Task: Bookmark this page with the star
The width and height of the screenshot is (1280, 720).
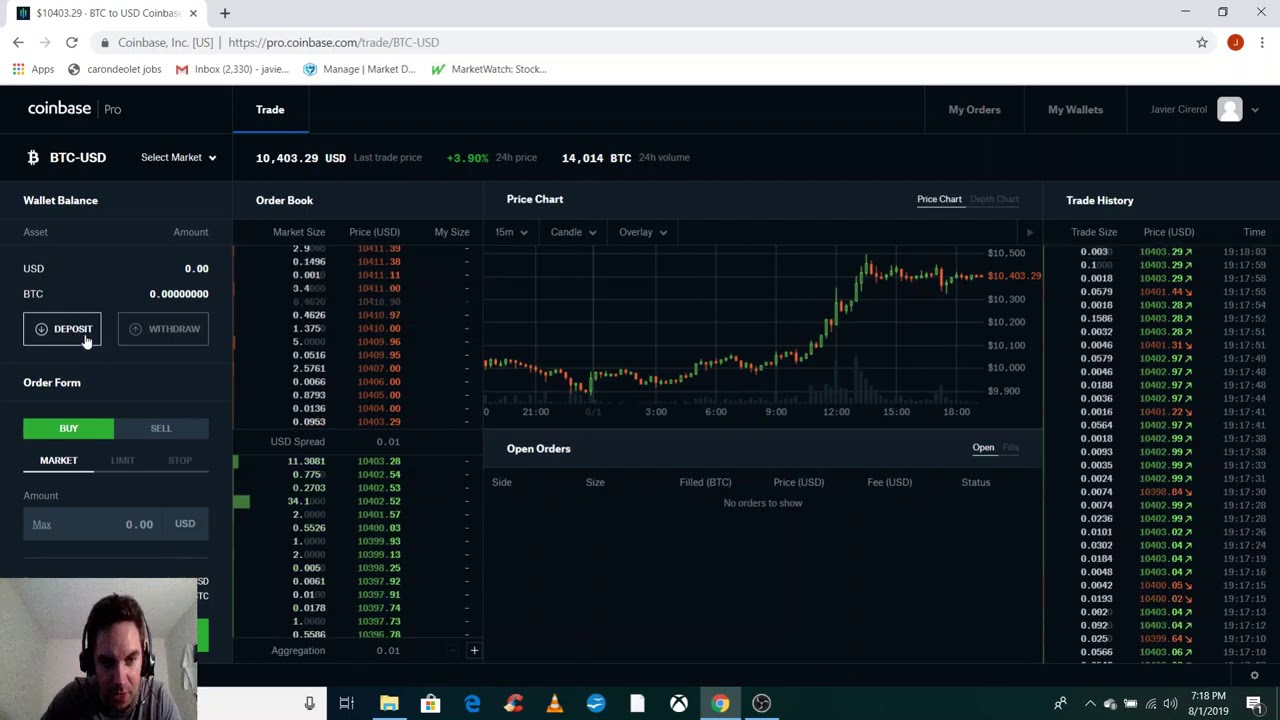Action: 1202,42
